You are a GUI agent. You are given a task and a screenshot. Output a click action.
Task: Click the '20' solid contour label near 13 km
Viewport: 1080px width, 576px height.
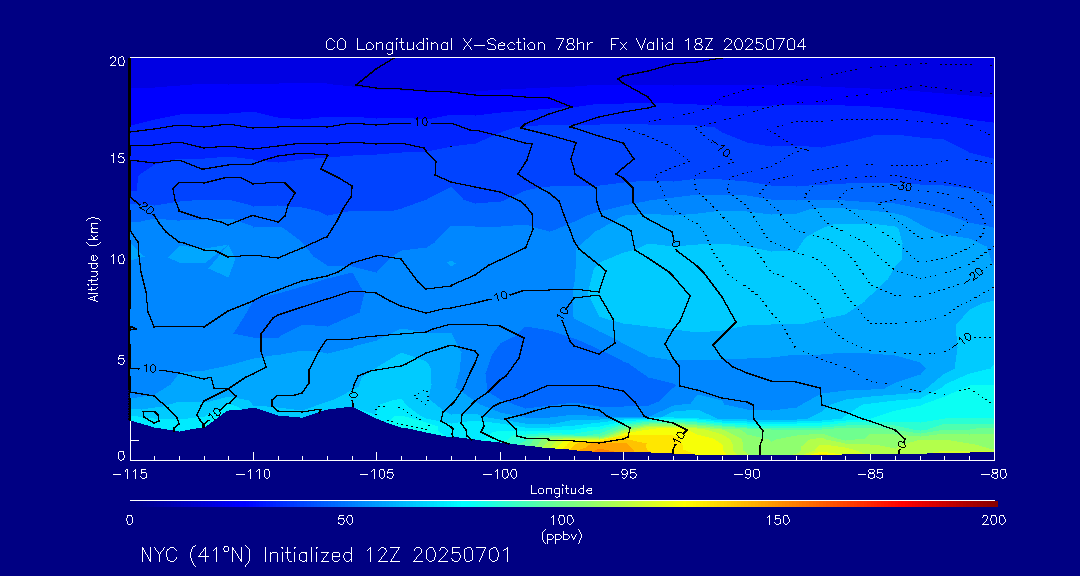146,207
